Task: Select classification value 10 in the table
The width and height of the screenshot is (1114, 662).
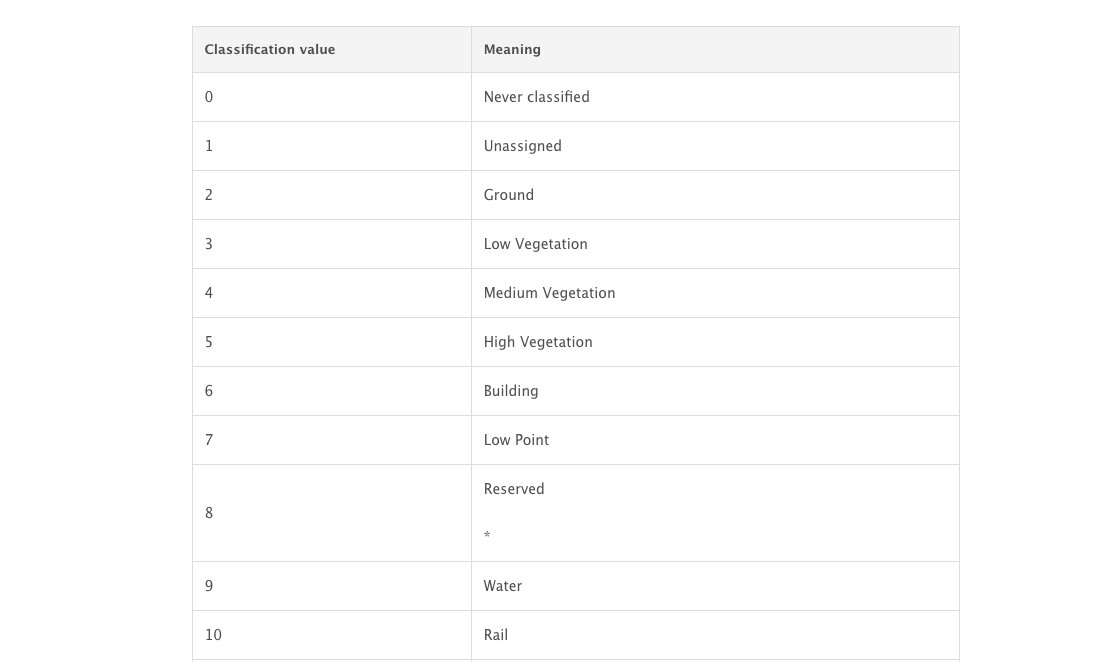Action: [x=213, y=635]
